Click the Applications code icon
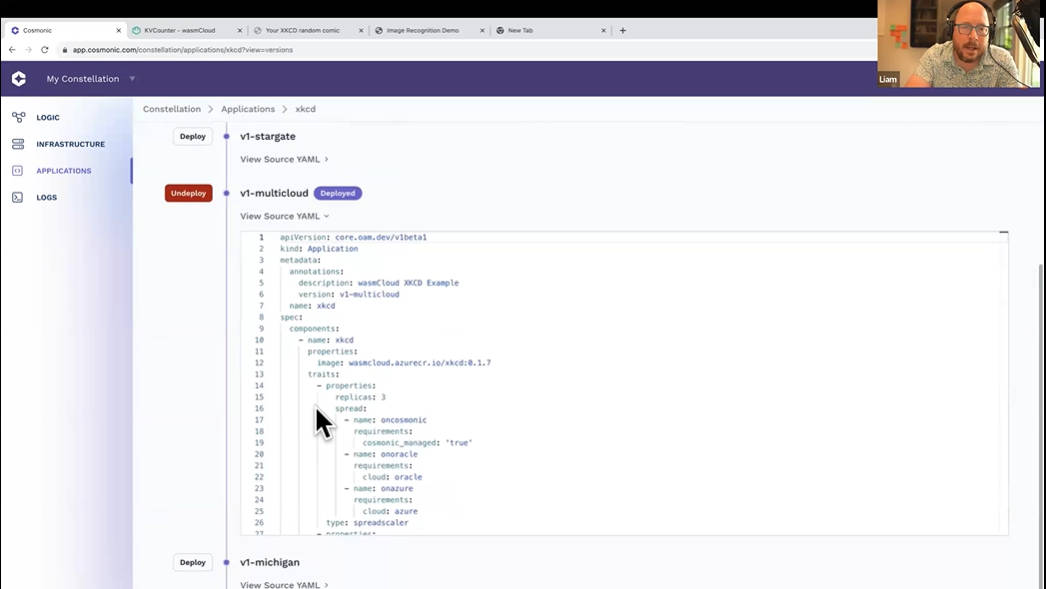Viewport: 1046px width, 589px height. (x=18, y=171)
